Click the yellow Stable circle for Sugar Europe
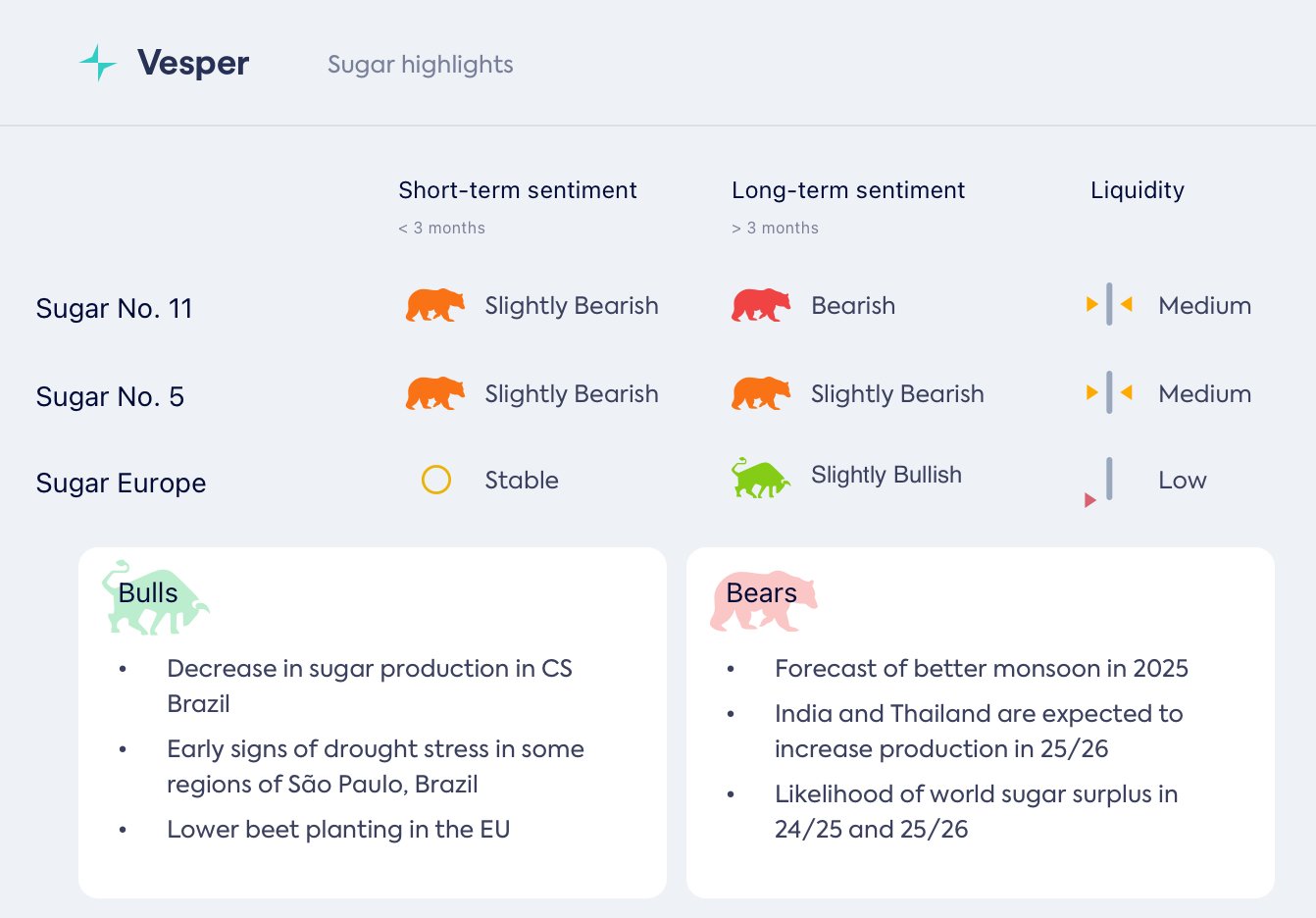The image size is (1316, 918). 435,480
